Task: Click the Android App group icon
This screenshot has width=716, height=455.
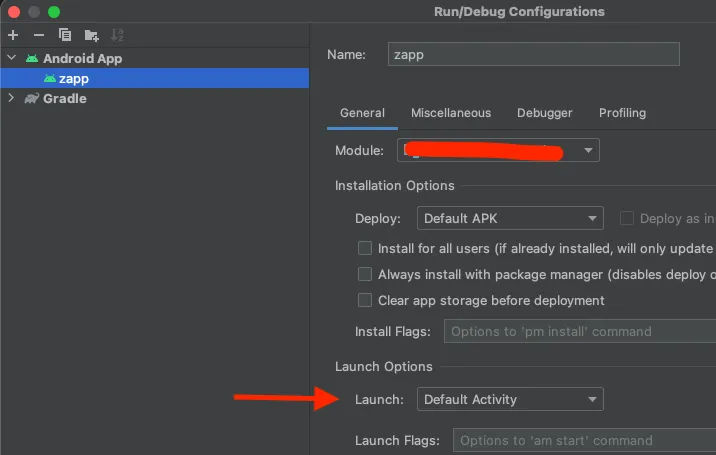Action: (x=32, y=59)
